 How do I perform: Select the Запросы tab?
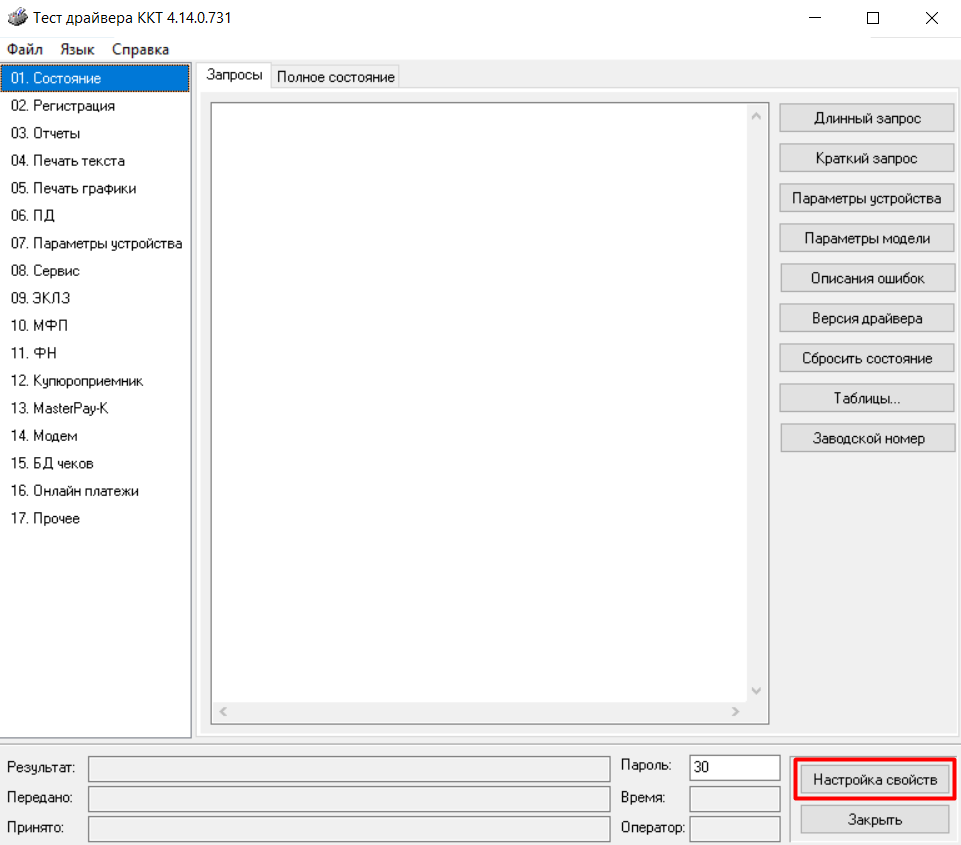point(234,76)
